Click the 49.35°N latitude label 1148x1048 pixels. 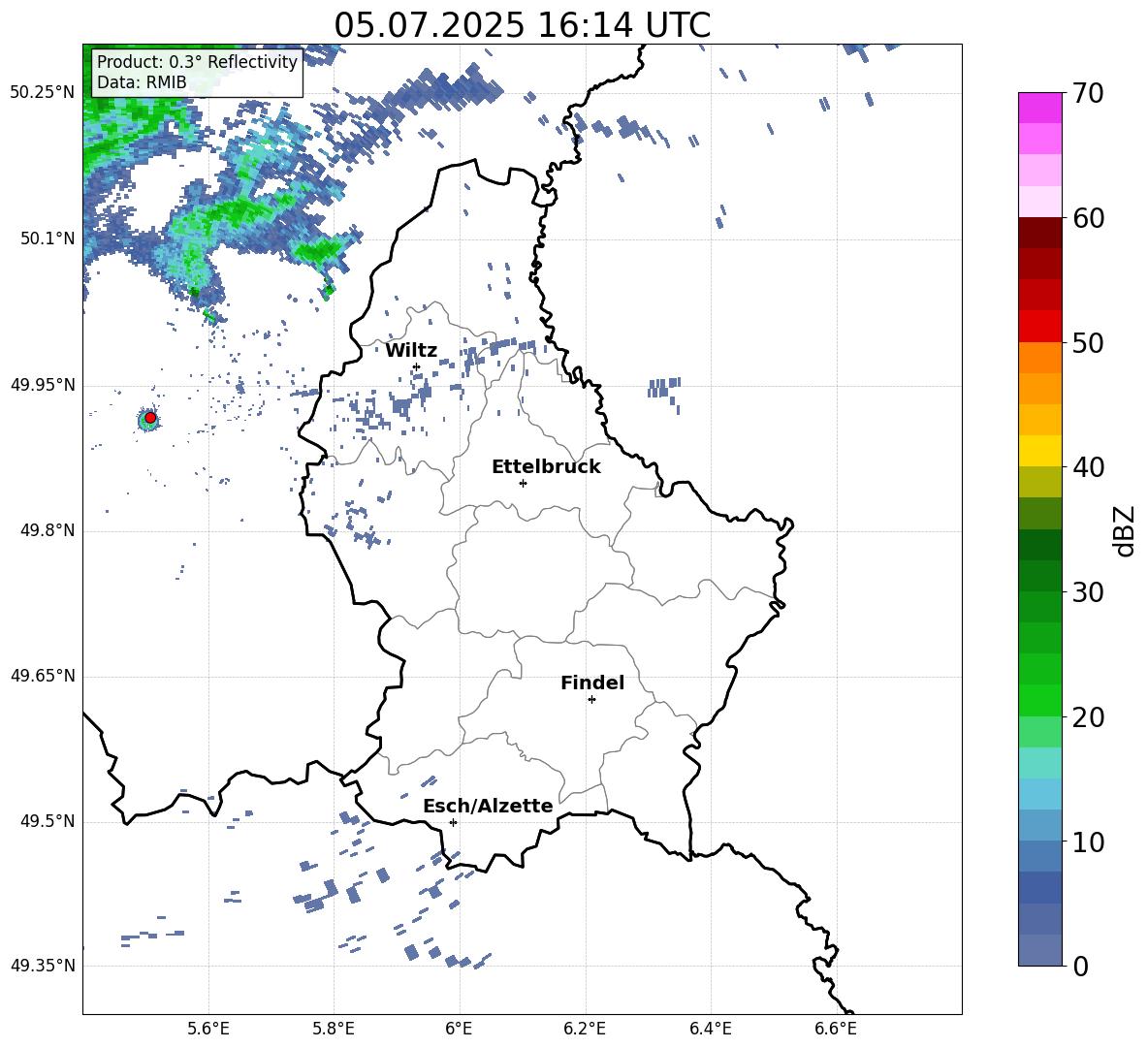[x=43, y=966]
